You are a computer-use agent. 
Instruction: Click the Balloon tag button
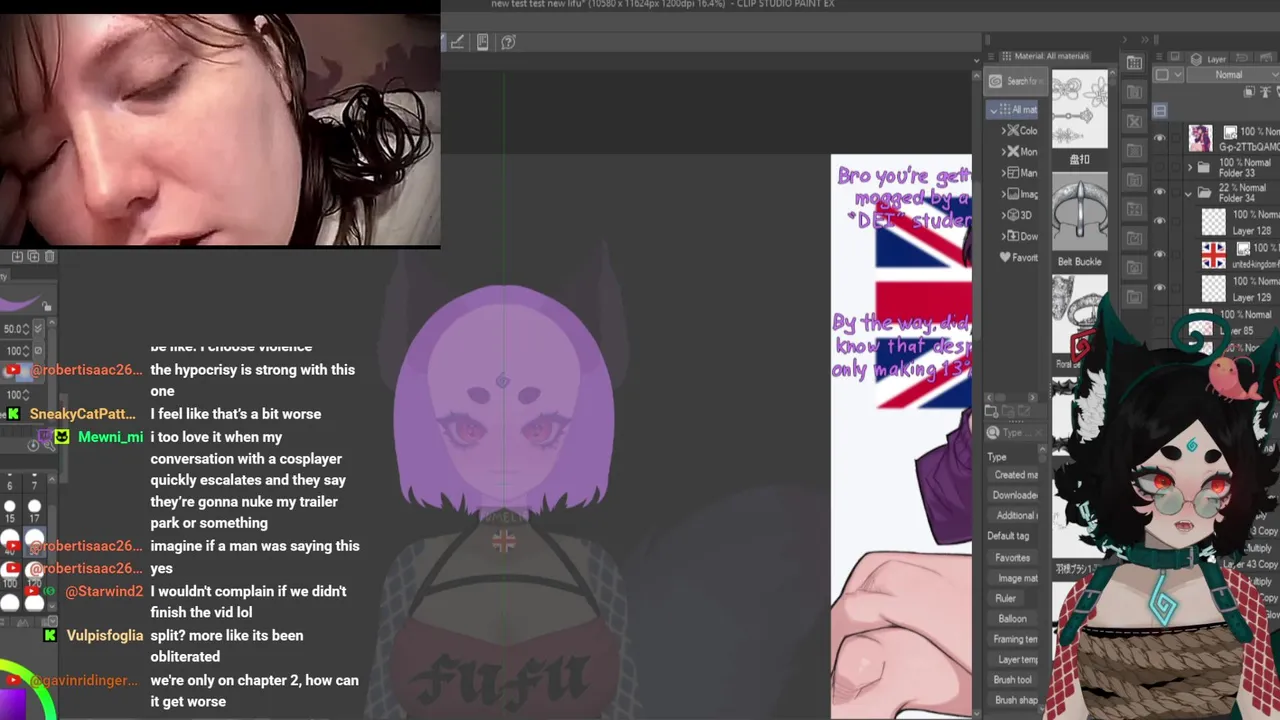coord(1012,619)
